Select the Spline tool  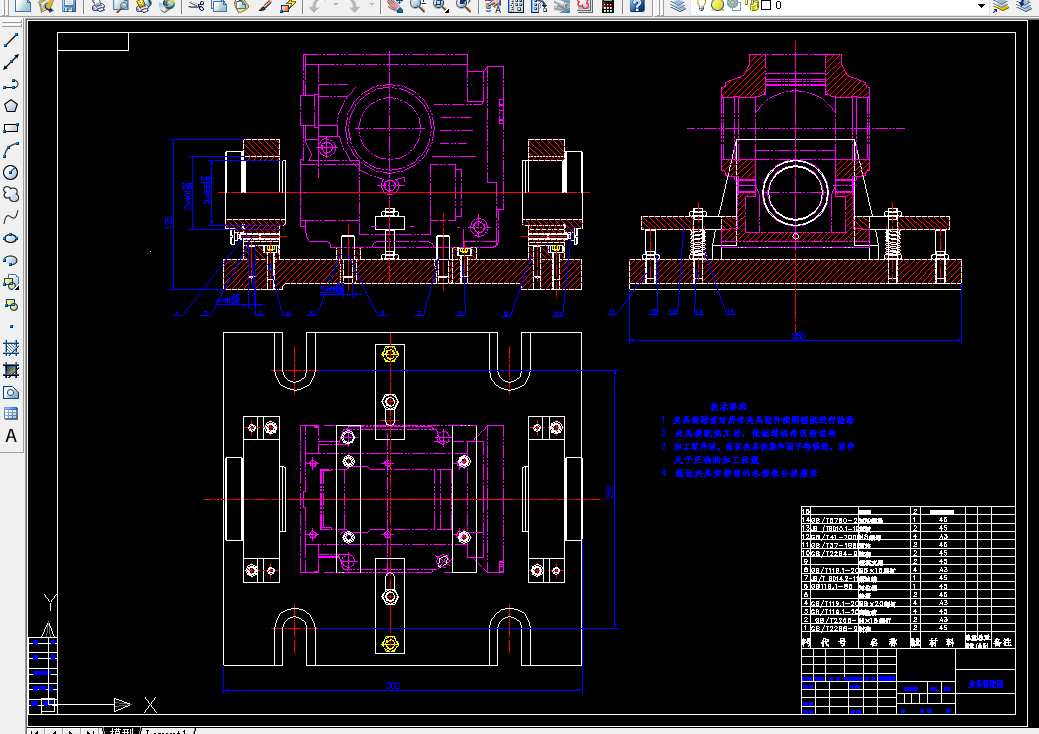[x=11, y=217]
